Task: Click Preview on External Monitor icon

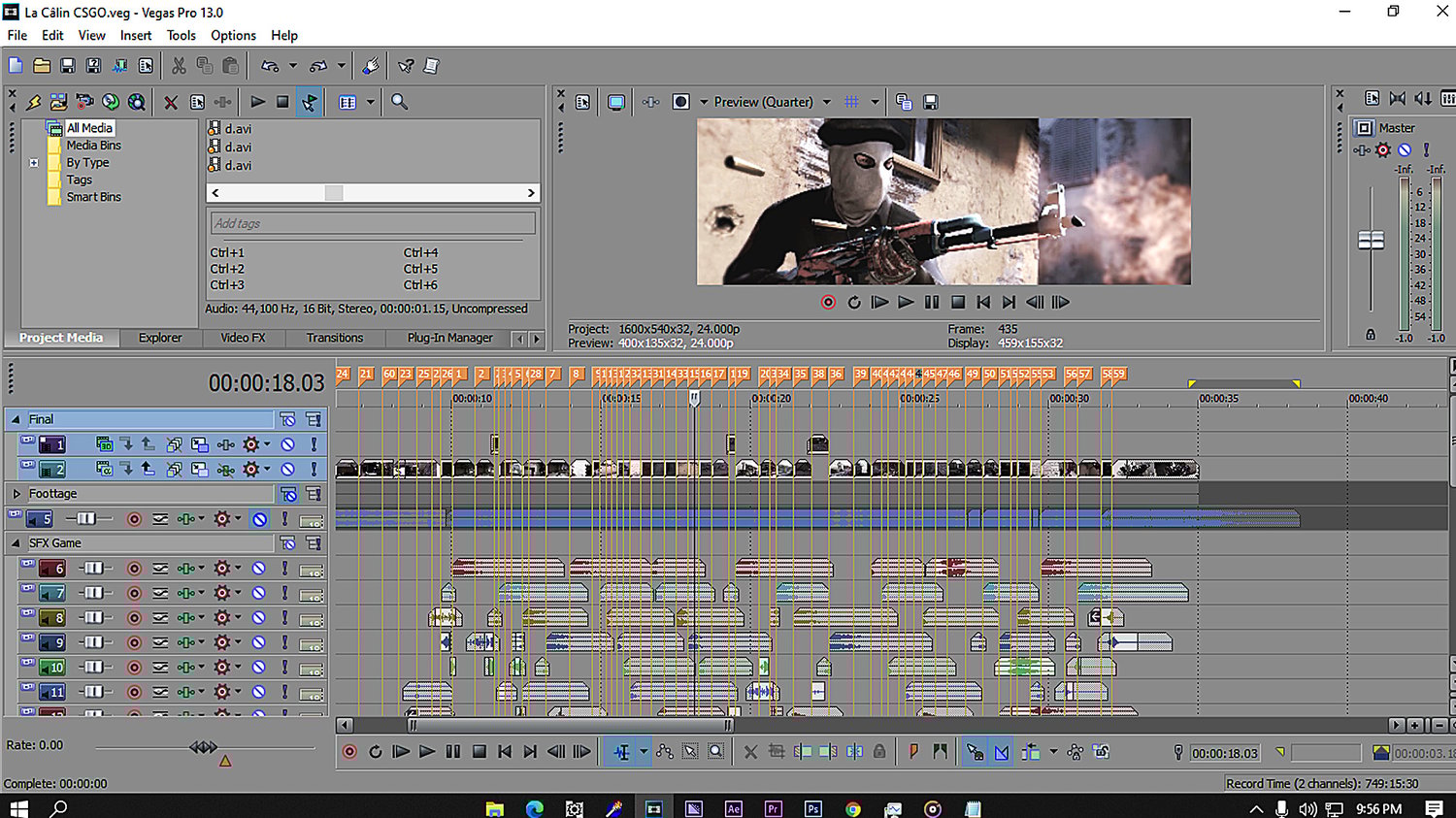Action: click(x=615, y=102)
